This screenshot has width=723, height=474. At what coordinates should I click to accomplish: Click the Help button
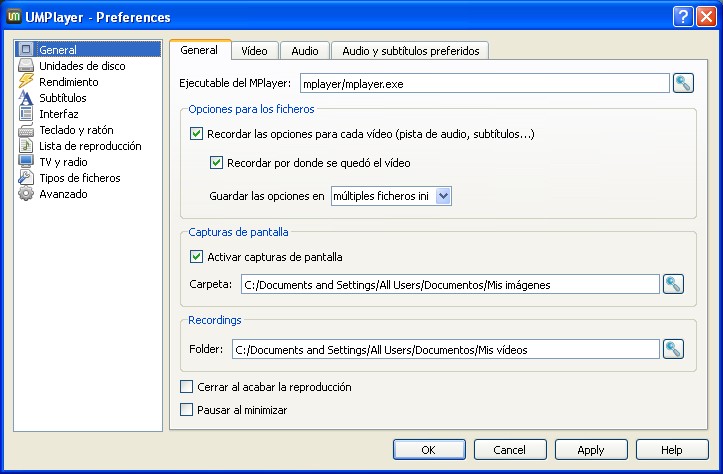672,450
